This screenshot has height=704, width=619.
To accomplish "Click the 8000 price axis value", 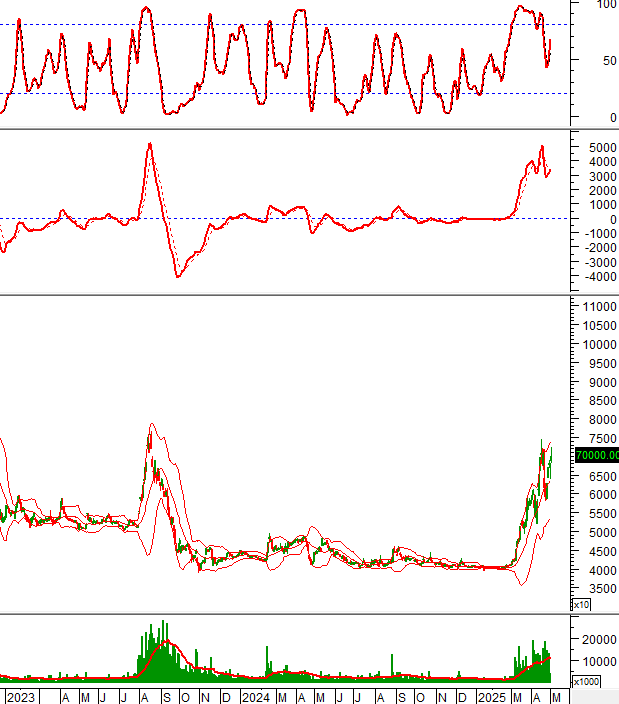I will pyautogui.click(x=602, y=419).
